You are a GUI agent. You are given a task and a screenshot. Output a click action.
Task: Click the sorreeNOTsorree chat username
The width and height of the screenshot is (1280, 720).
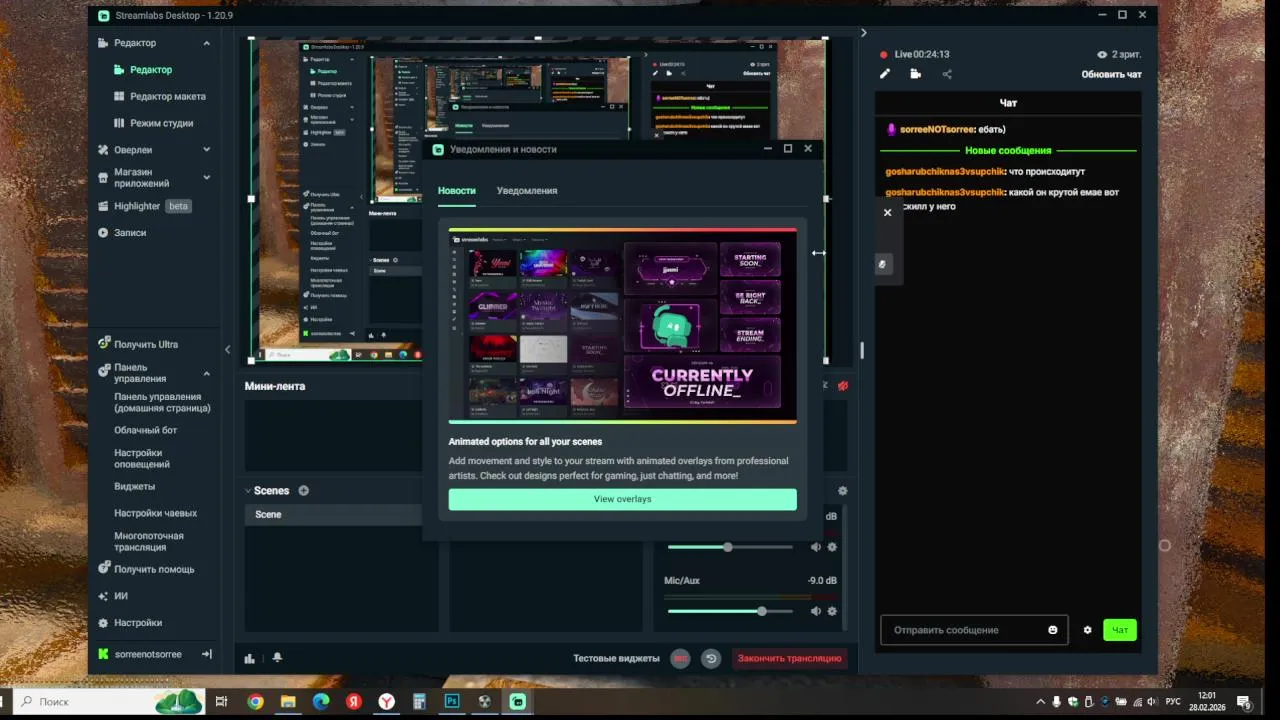(x=937, y=130)
